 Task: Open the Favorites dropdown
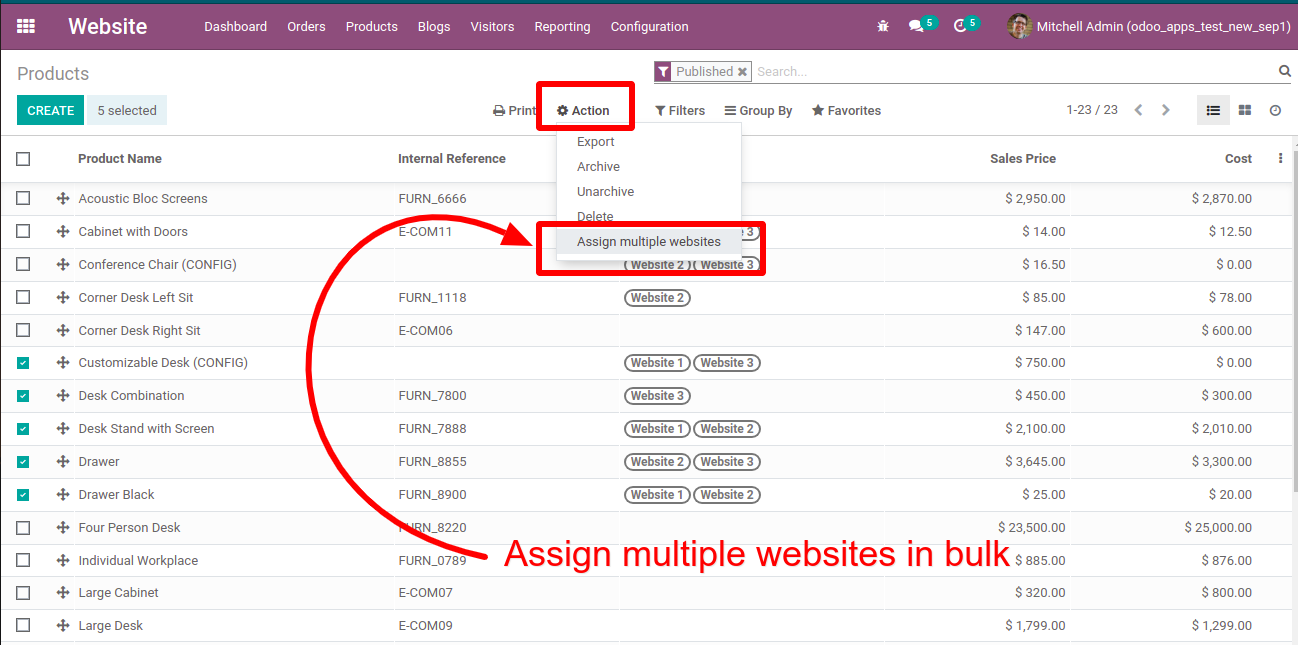tap(846, 111)
